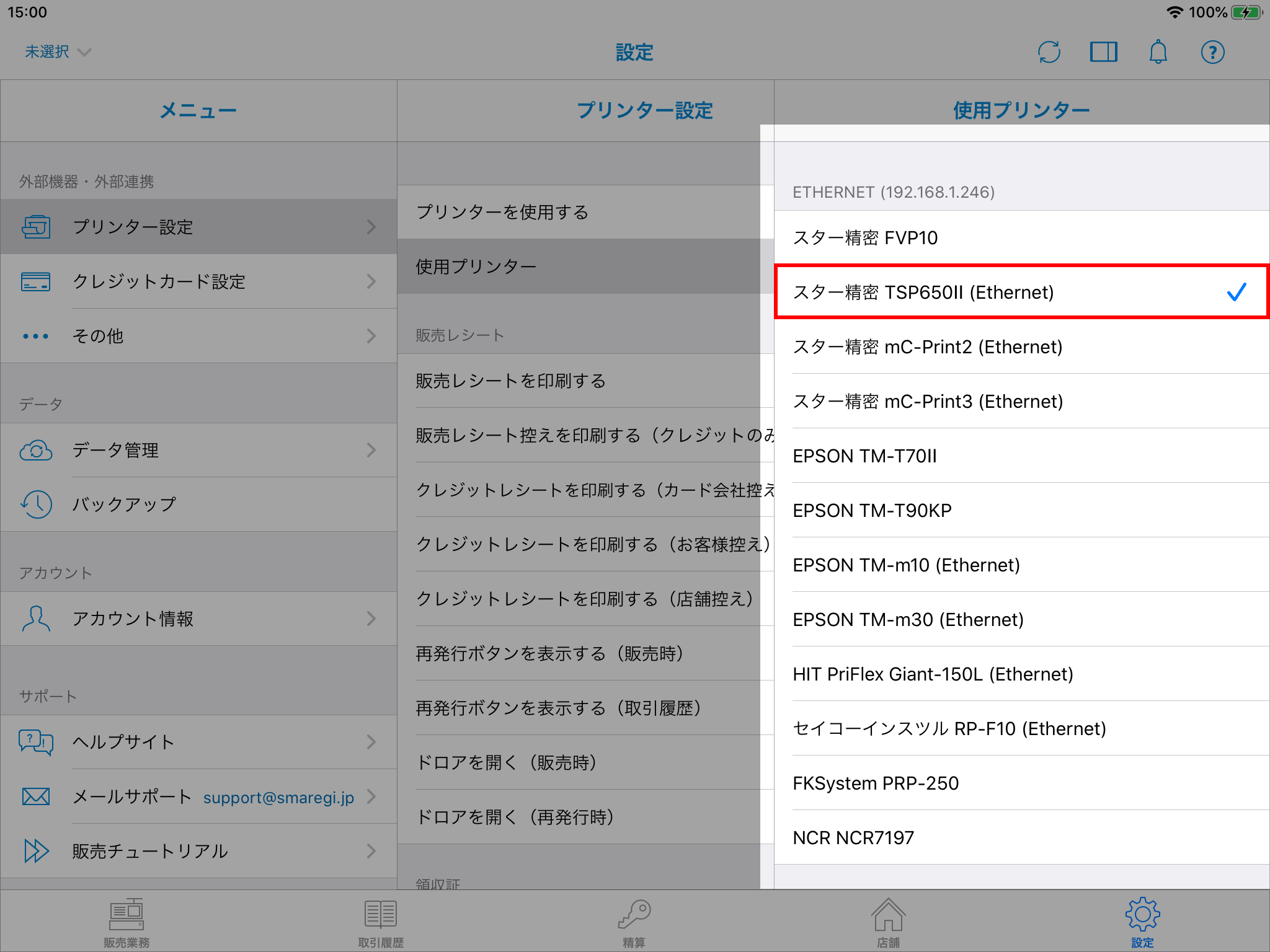
Task: Expand クレジットカード設定 row chevron
Action: [371, 281]
